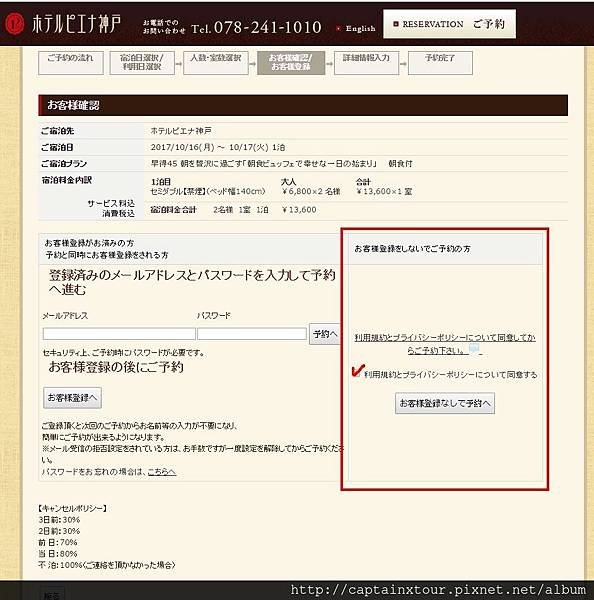This screenshot has width=594, height=600.
Task: Select the 予約完了 step tab
Action: [x=440, y=63]
